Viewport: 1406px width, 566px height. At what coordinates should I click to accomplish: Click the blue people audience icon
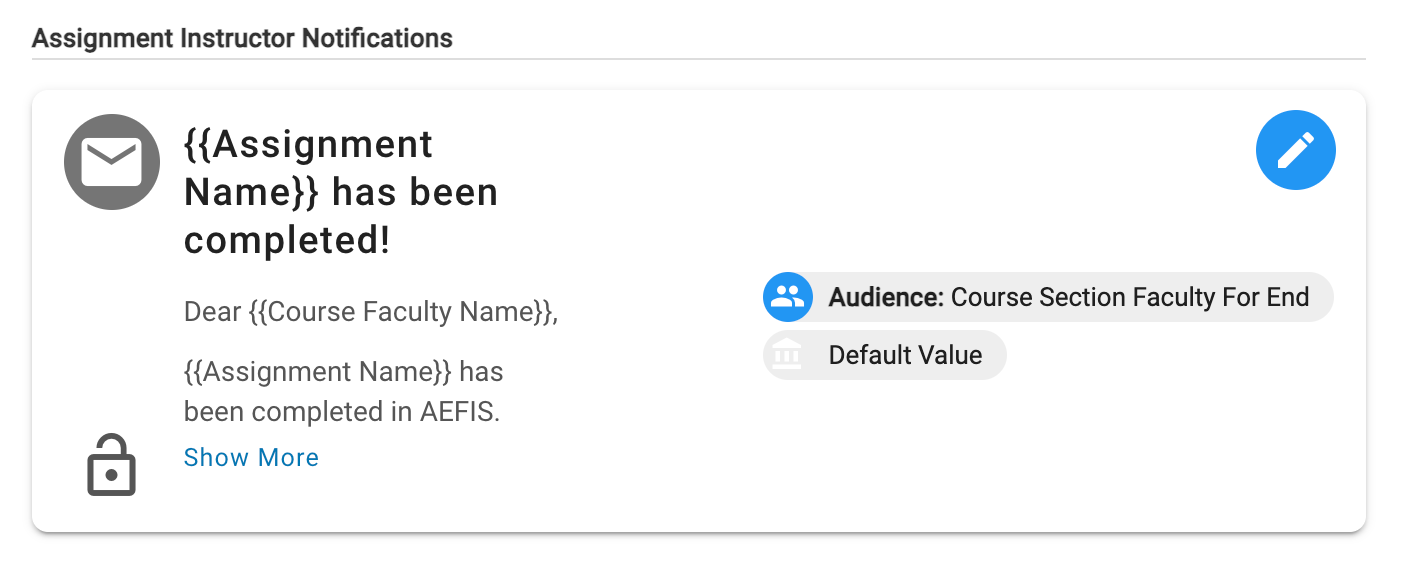point(787,297)
